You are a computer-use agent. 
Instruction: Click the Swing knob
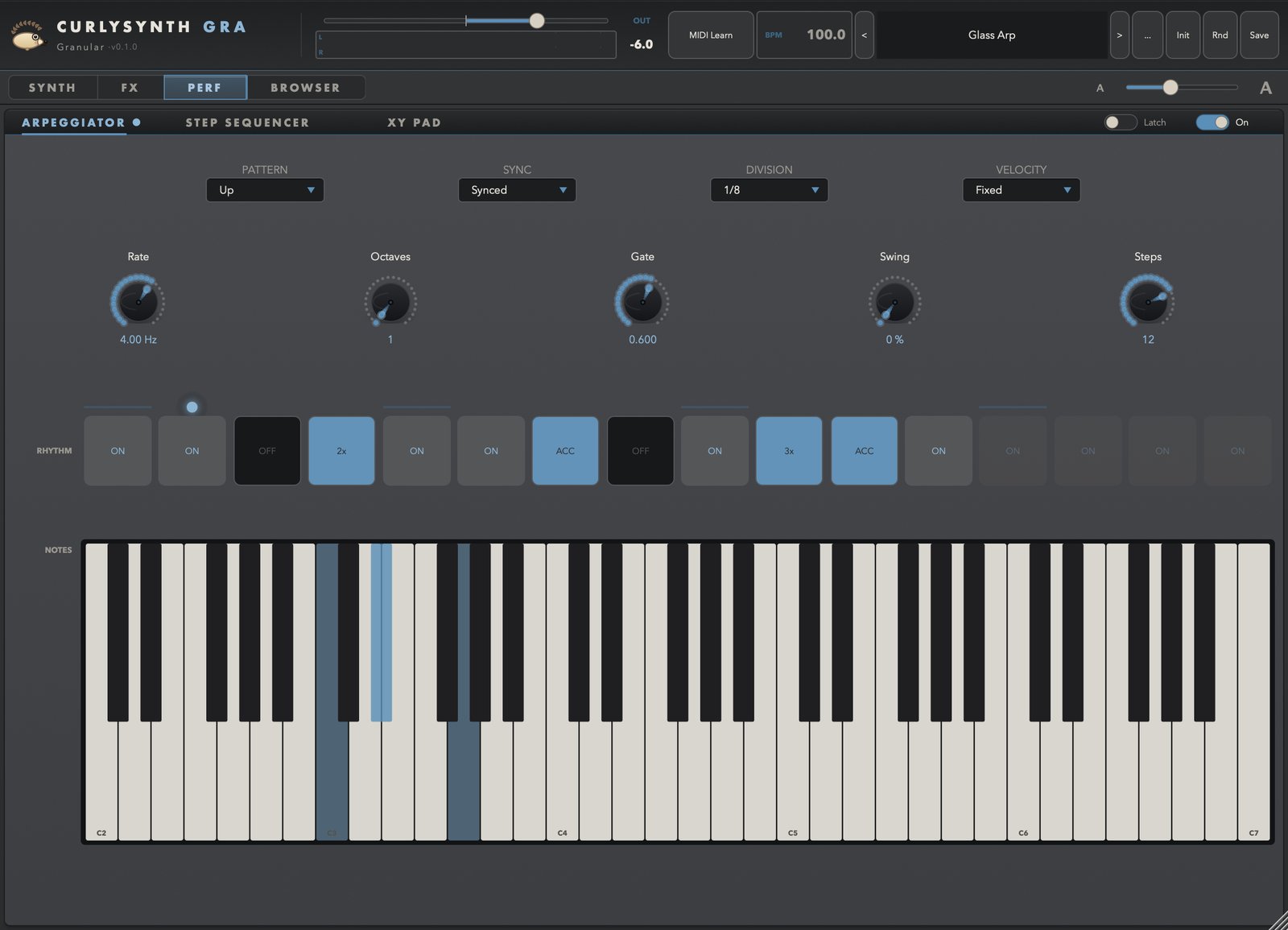894,302
